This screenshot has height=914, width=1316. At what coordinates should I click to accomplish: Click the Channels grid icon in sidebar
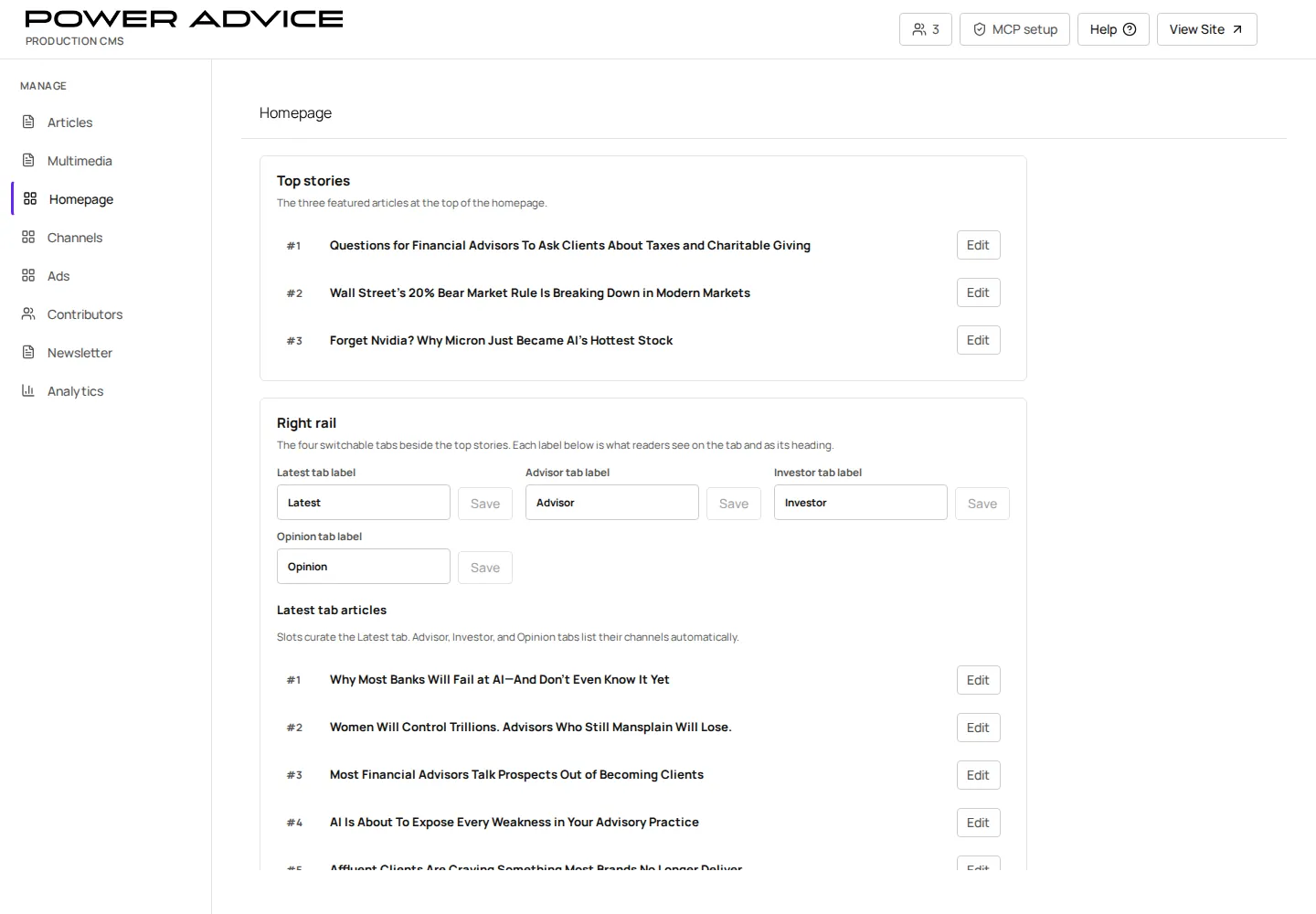(x=28, y=237)
